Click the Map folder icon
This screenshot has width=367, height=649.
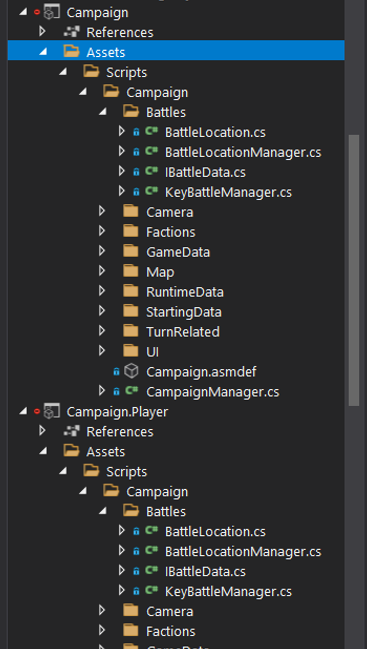131,271
